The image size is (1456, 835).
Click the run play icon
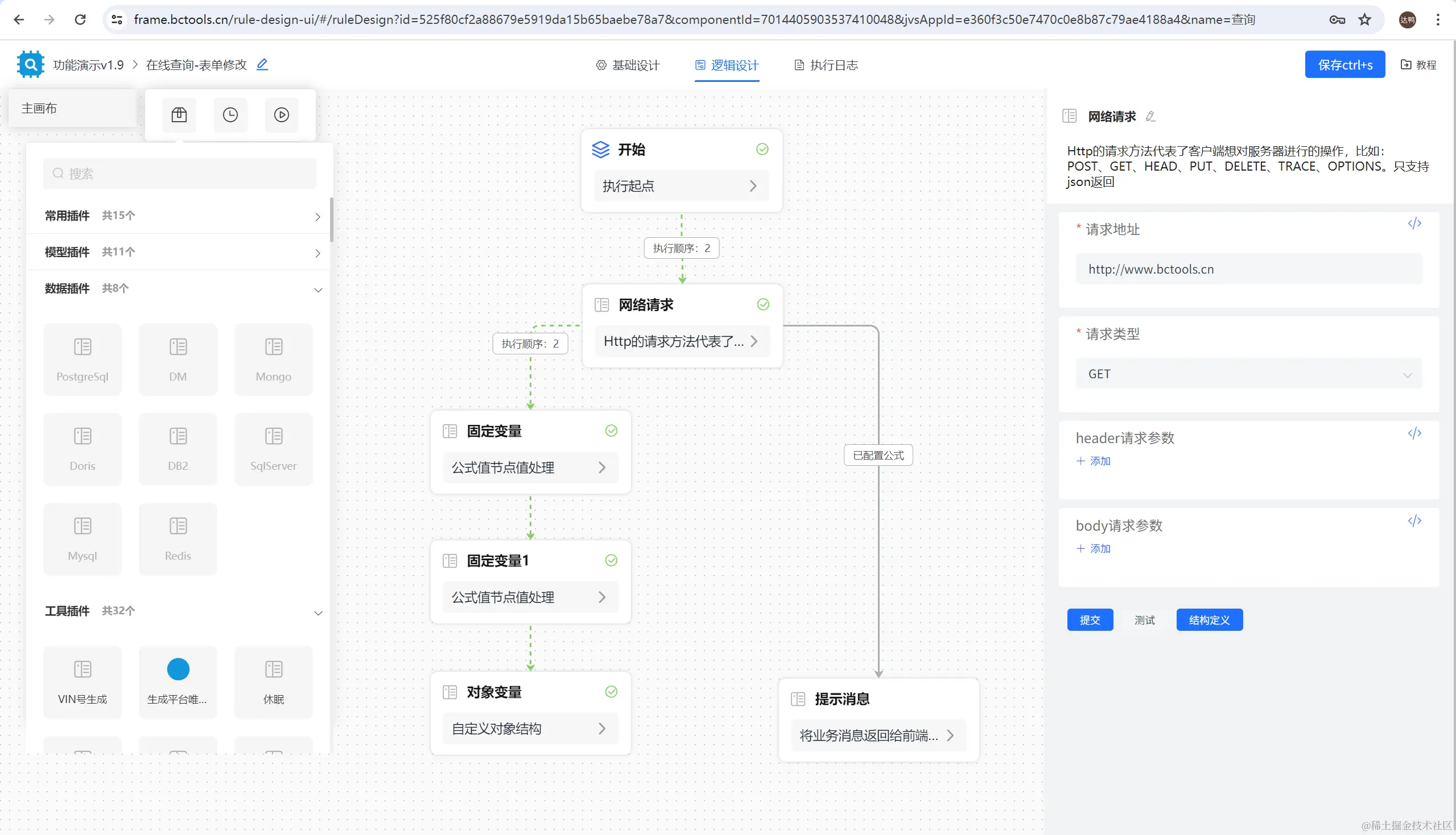281,115
